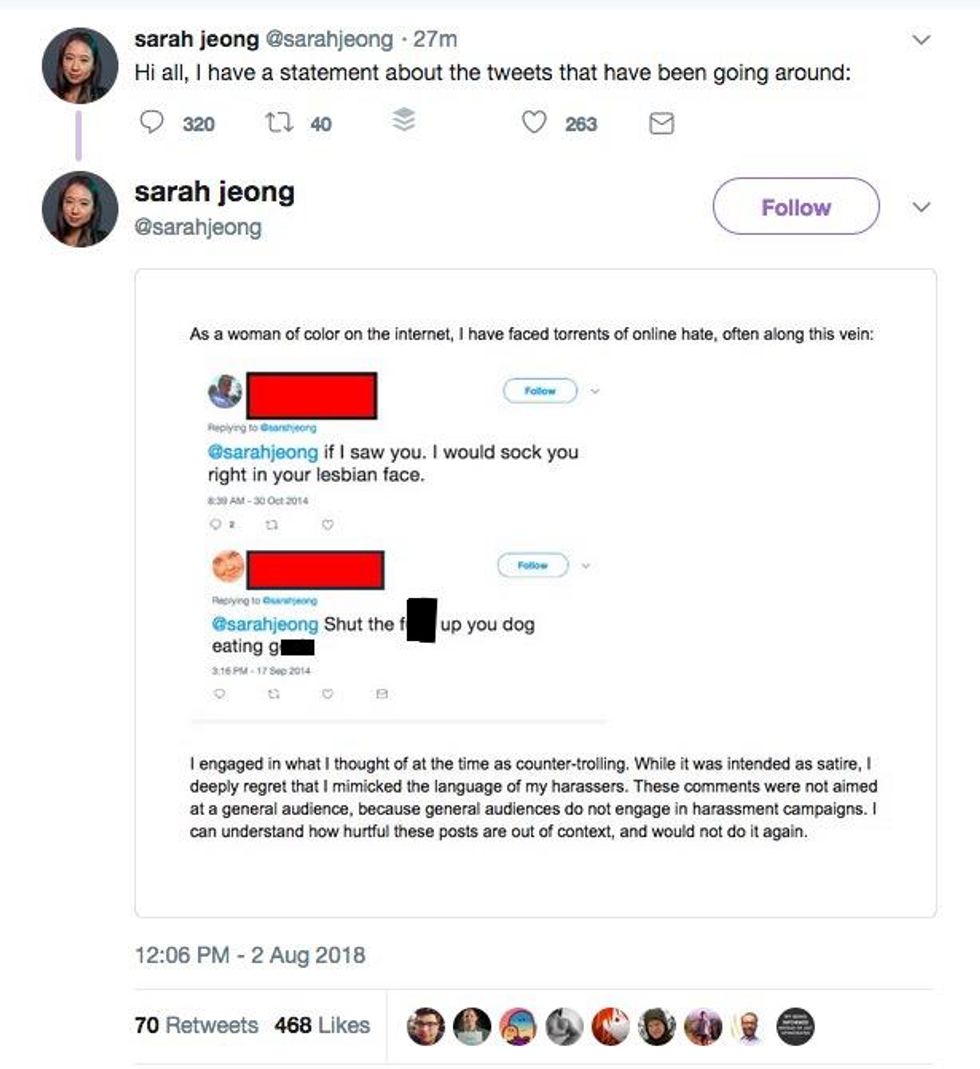Expand the first tweet's options chevron

pos(922,40)
